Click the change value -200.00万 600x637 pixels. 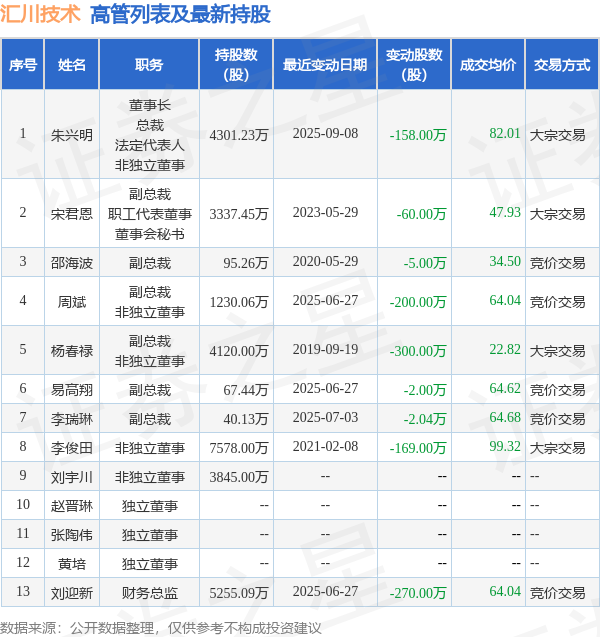418,302
